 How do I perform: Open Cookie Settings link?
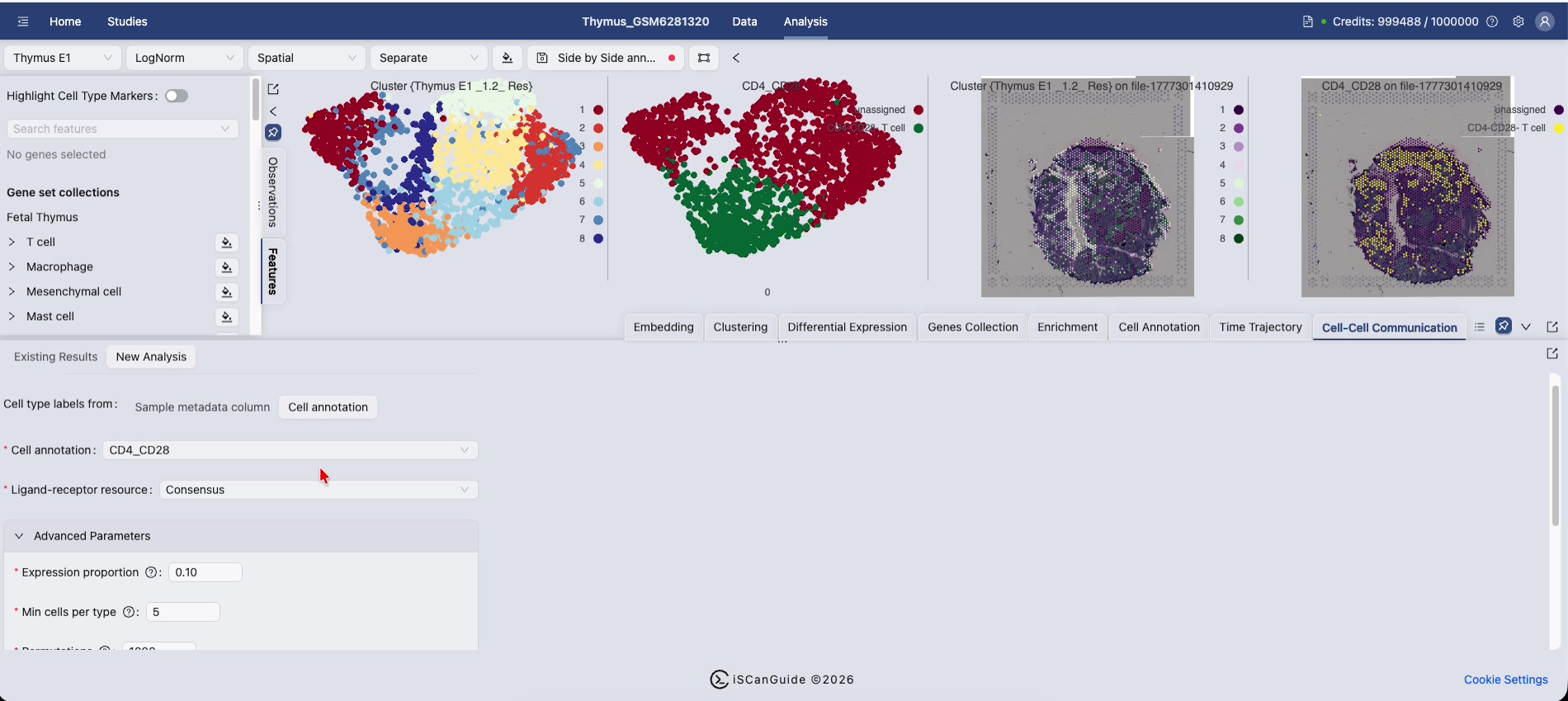[x=1506, y=680]
